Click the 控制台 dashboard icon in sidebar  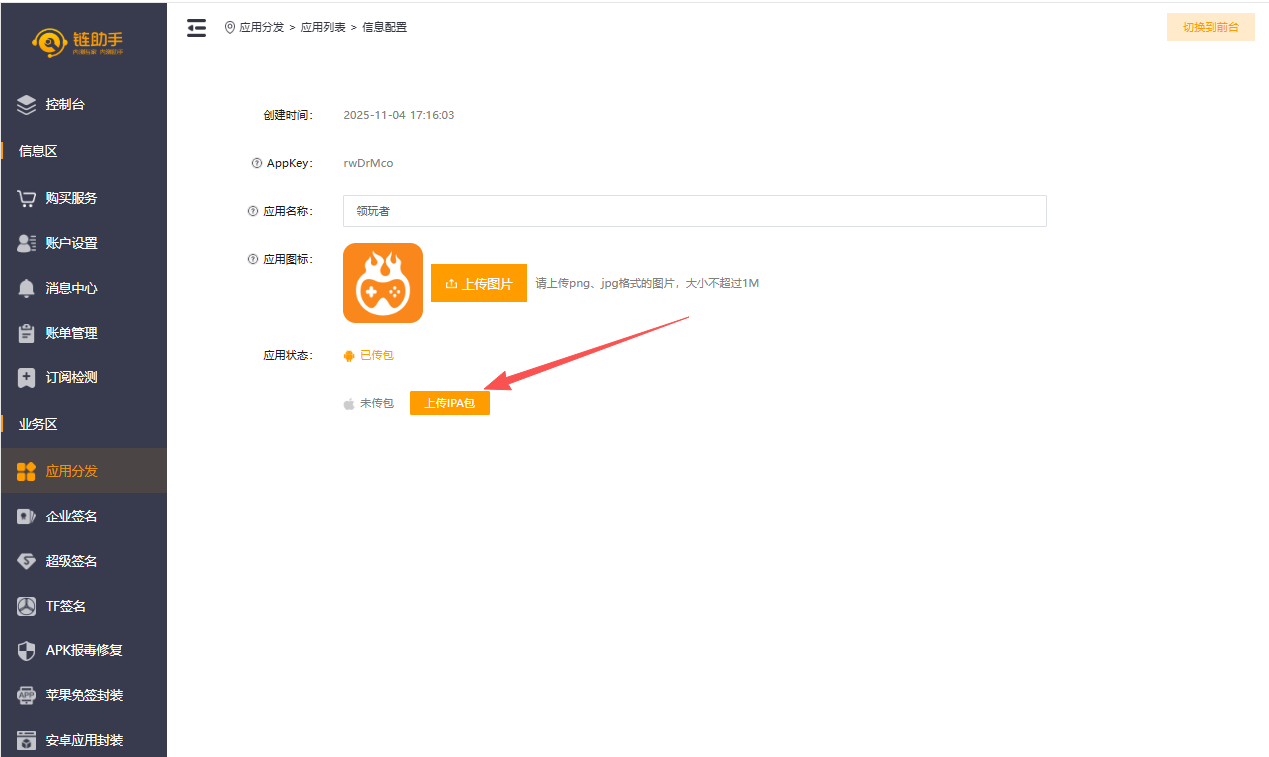pos(27,104)
